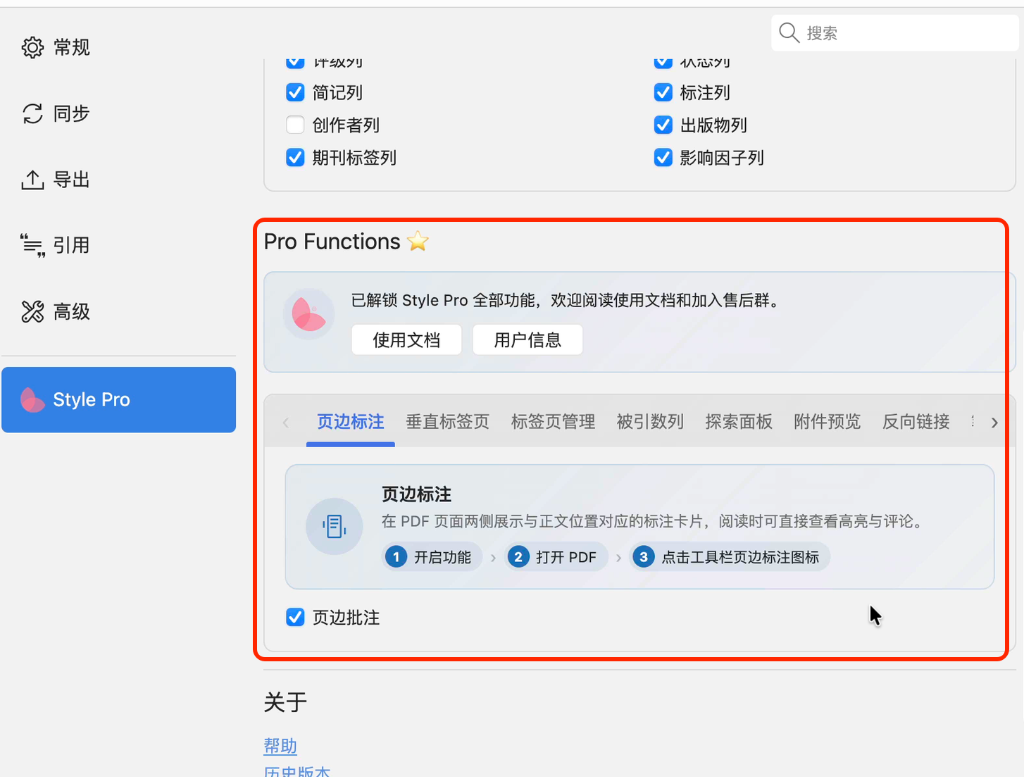Click the Style Pro logo in unlock banner
The height and width of the screenshot is (777, 1024).
(308, 314)
